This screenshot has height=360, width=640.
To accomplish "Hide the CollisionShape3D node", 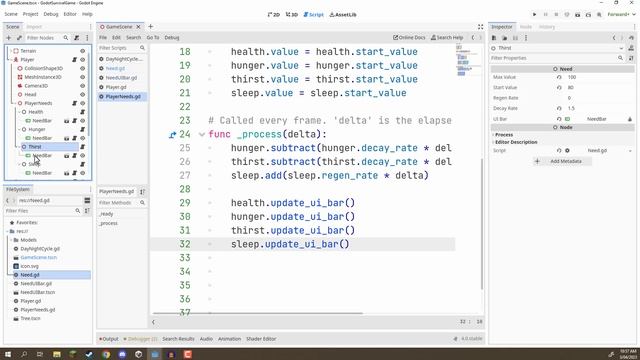I will point(82,69).
